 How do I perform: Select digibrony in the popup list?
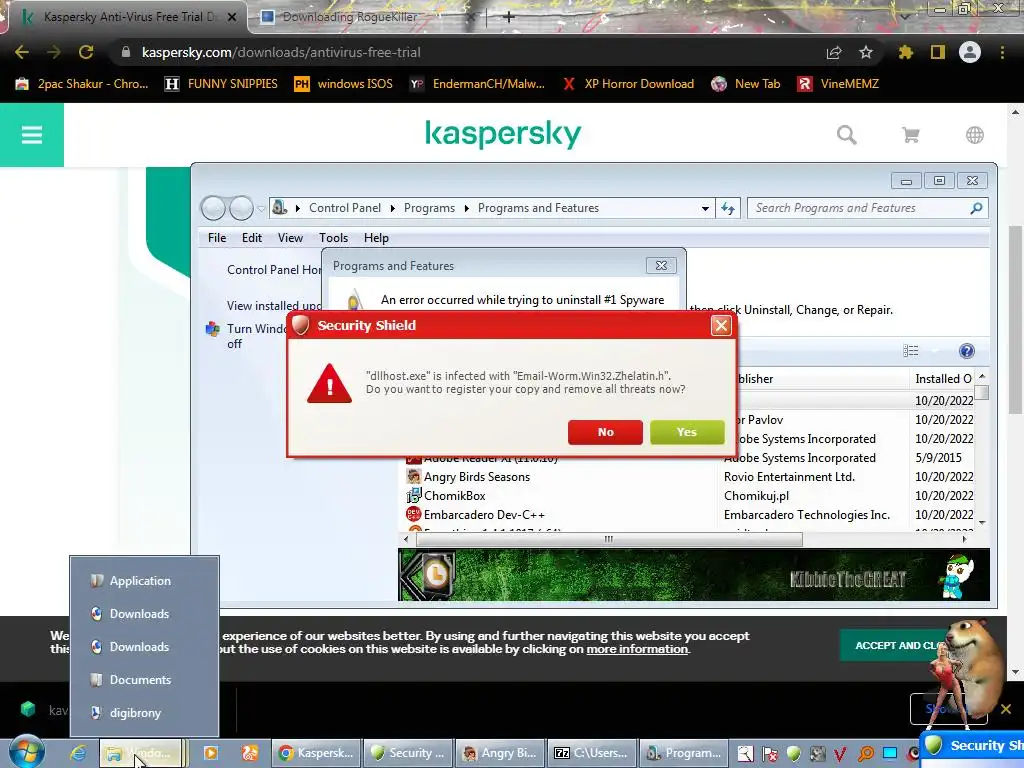(x=135, y=712)
